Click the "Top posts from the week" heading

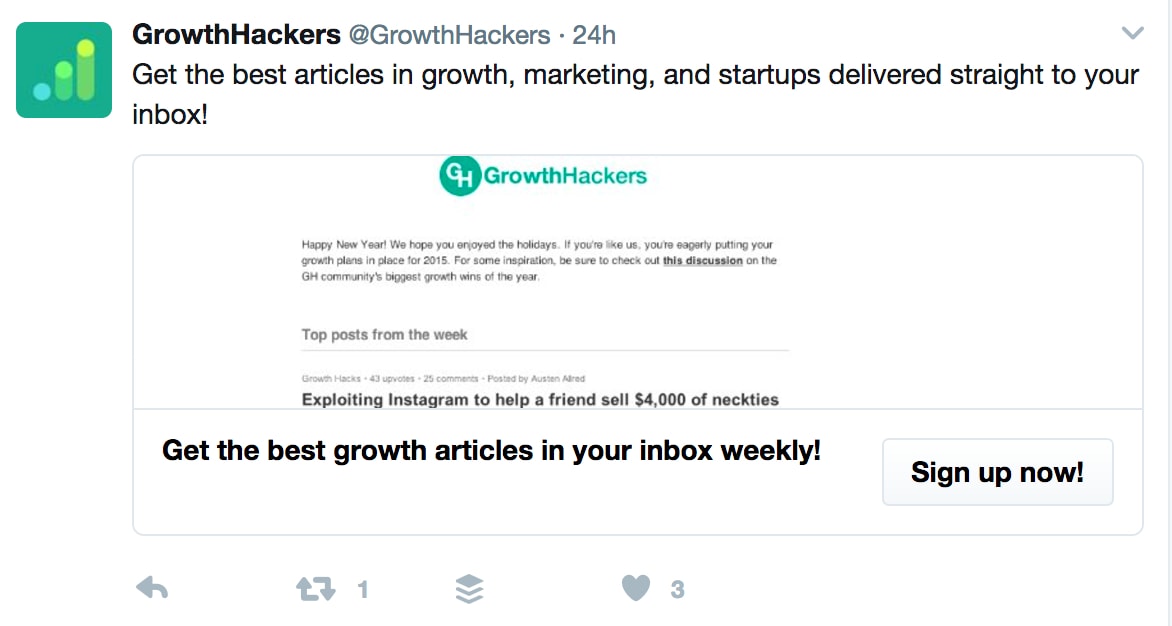click(x=384, y=335)
